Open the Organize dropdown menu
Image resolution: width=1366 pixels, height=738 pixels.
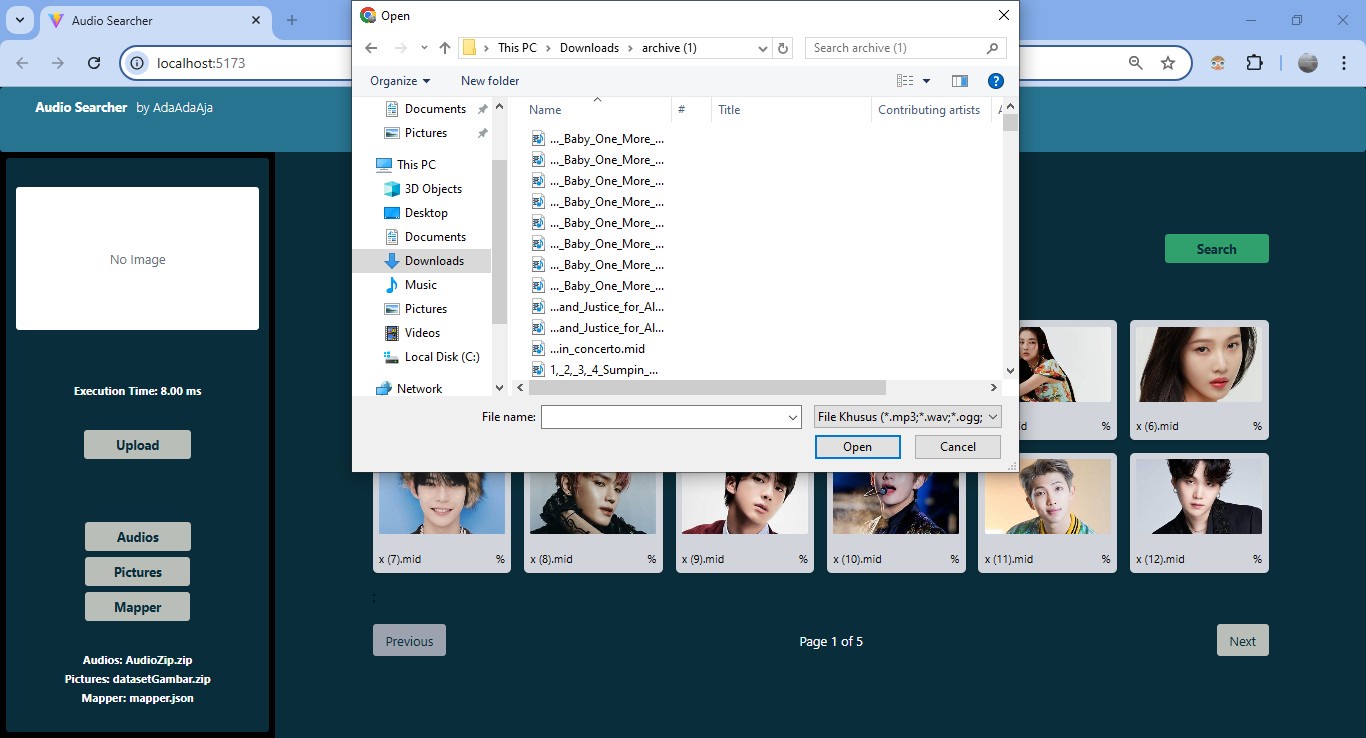[400, 81]
